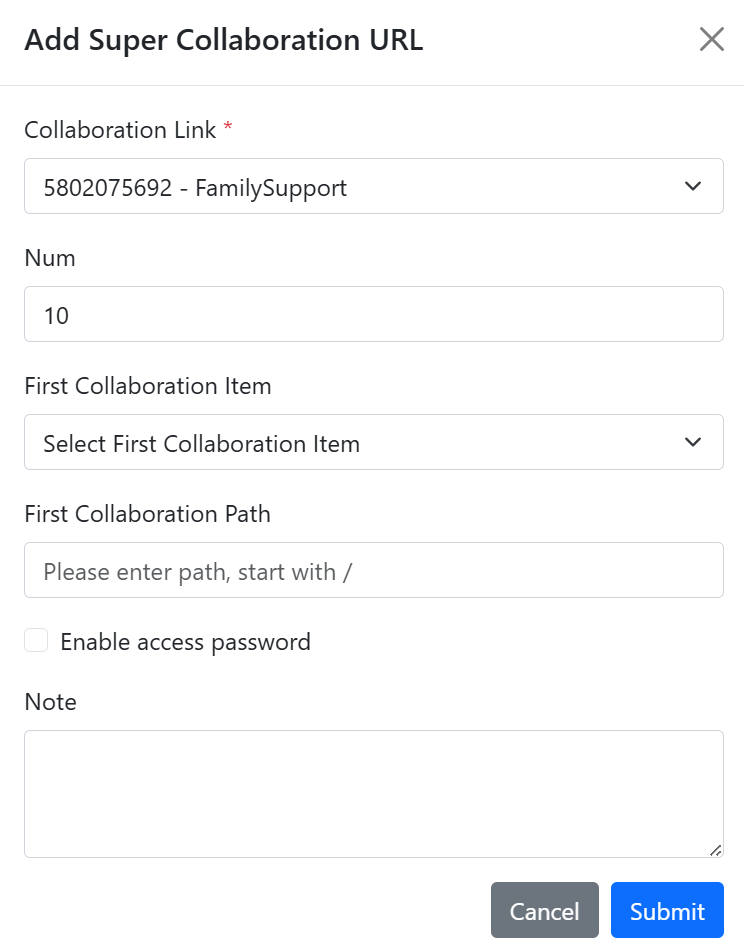Click the 'Num' field label
Image resolution: width=744 pixels, height=947 pixels.
[x=50, y=258]
